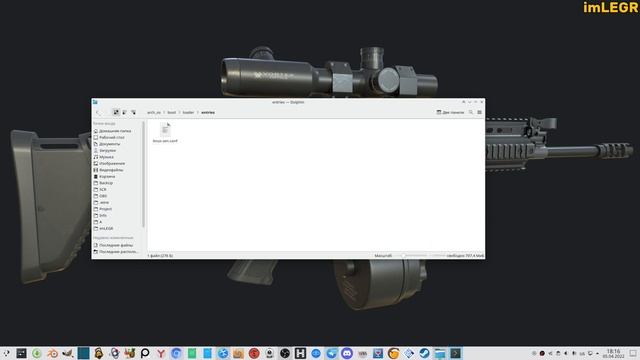The image size is (640, 360).
Task: Open Project folder in places
Action: [103, 209]
